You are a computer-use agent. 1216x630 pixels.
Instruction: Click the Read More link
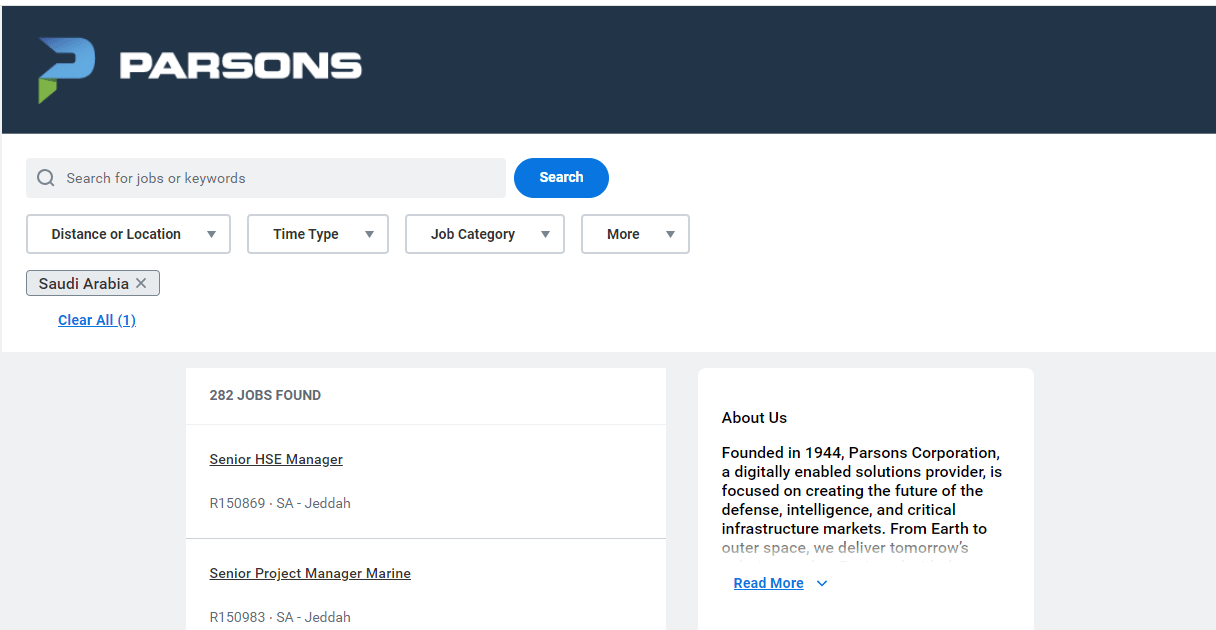pyautogui.click(x=768, y=584)
